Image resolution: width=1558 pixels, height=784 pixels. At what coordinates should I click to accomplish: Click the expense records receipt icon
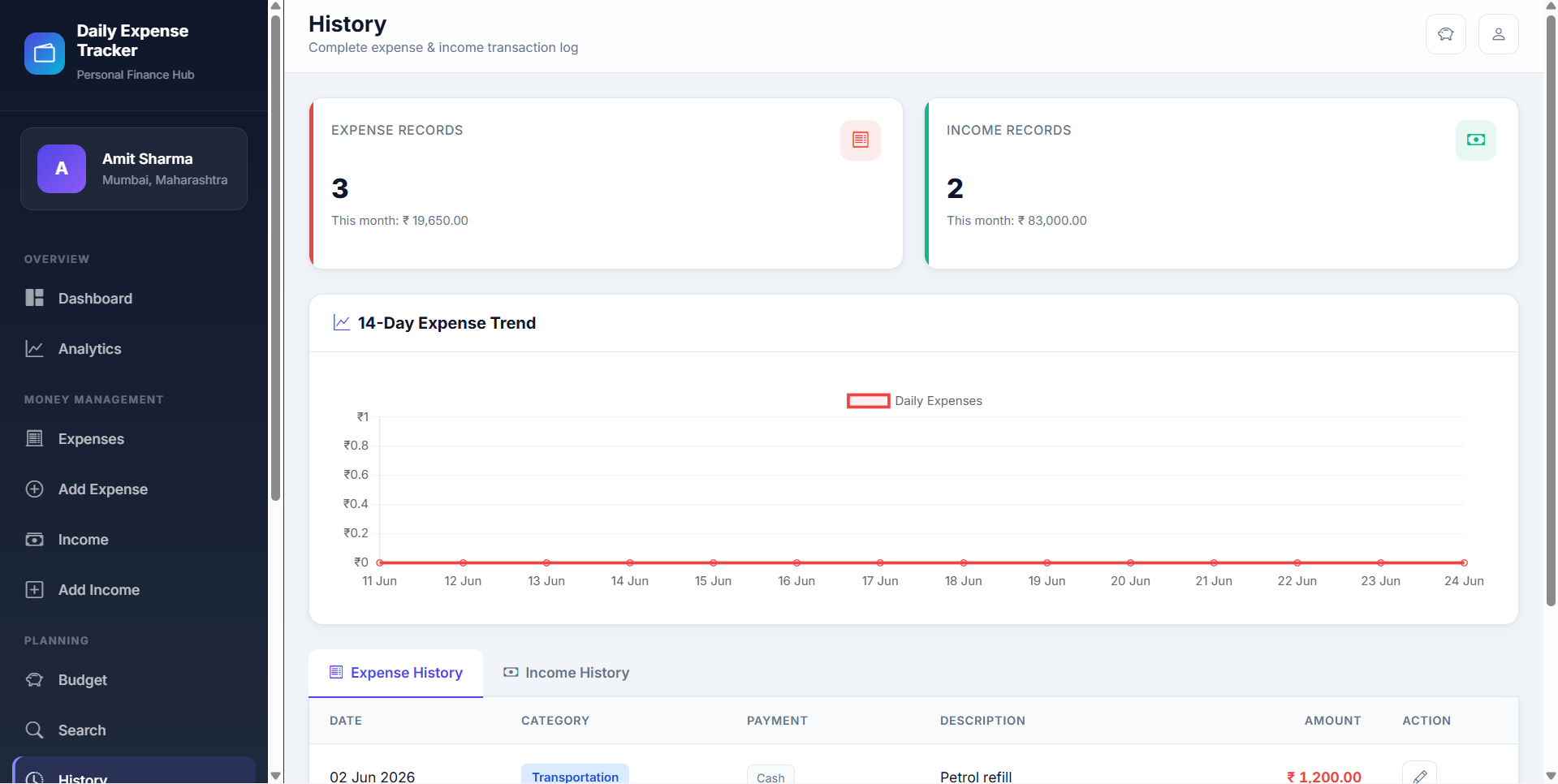pos(860,140)
